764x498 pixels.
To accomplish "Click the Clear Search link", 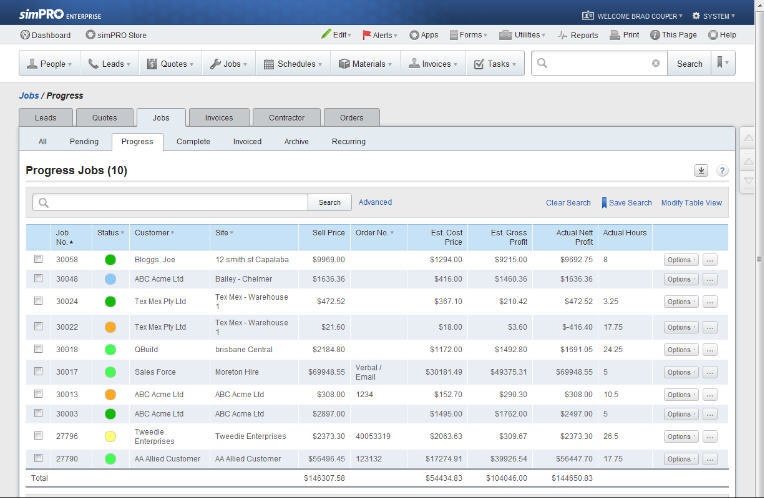I will (x=568, y=203).
